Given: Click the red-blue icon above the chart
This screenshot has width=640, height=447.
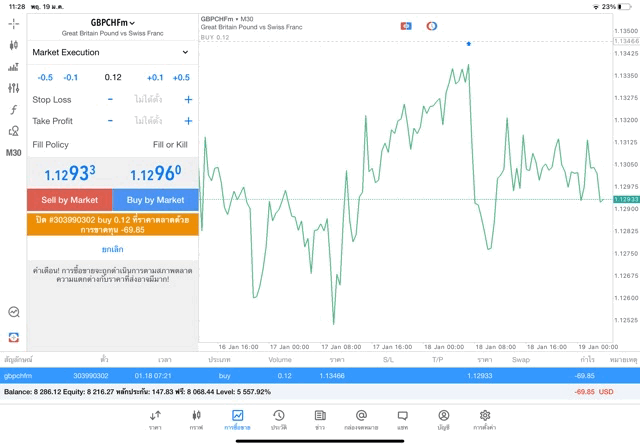Looking at the screenshot, I should (406, 26).
